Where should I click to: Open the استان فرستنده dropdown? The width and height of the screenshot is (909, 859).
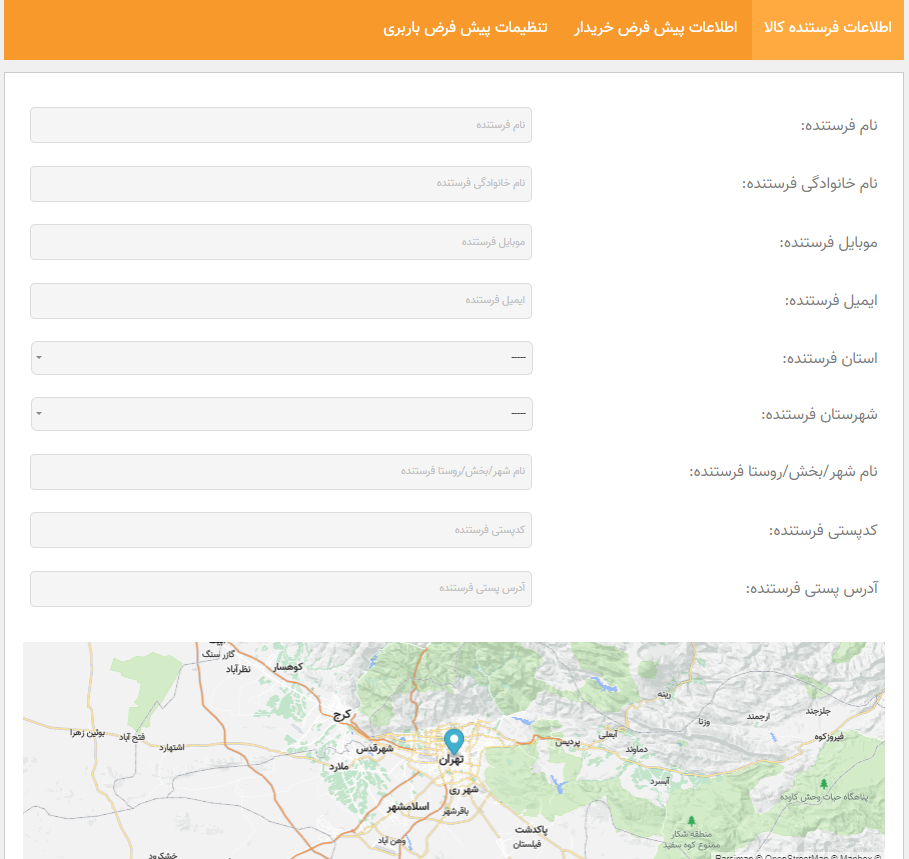pyautogui.click(x=281, y=357)
